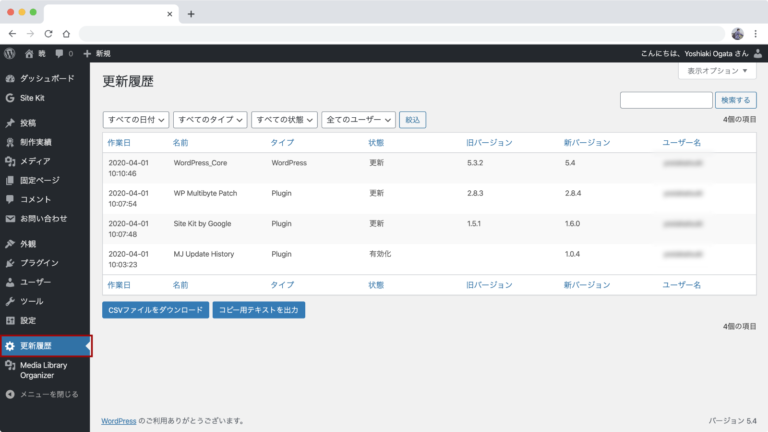Click the search input field next to 検索する
The width and height of the screenshot is (768, 432).
(x=665, y=100)
